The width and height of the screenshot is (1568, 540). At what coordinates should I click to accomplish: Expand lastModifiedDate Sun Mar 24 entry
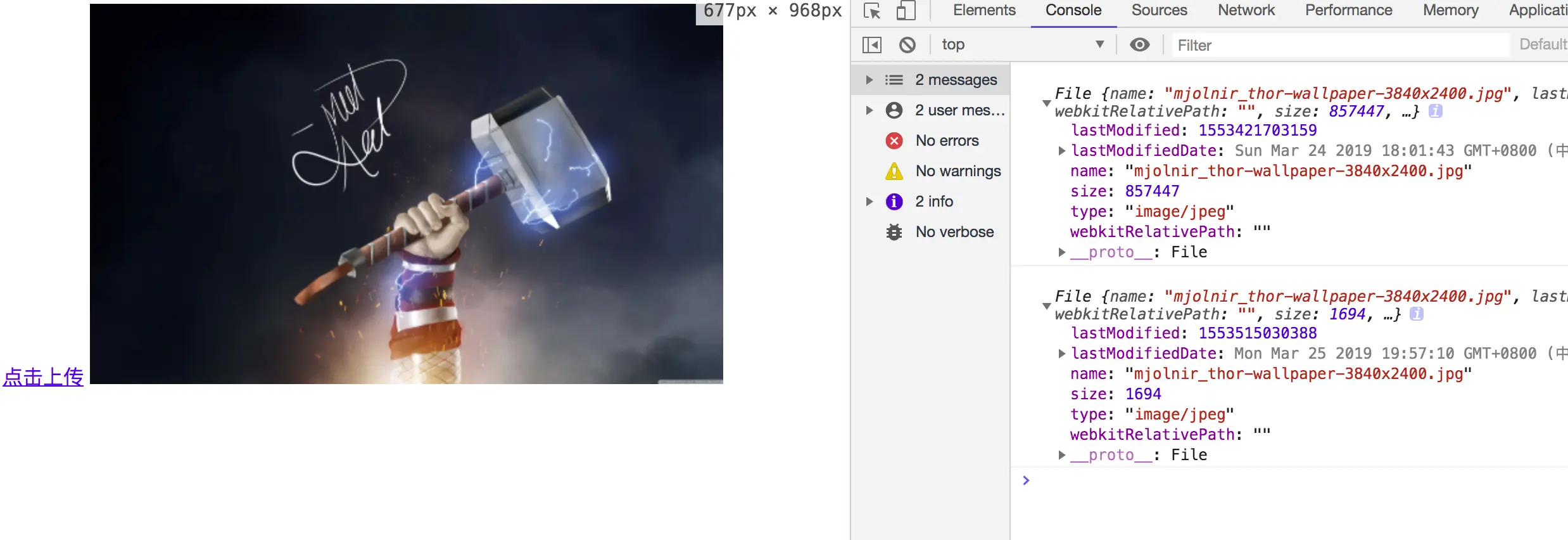click(1062, 151)
